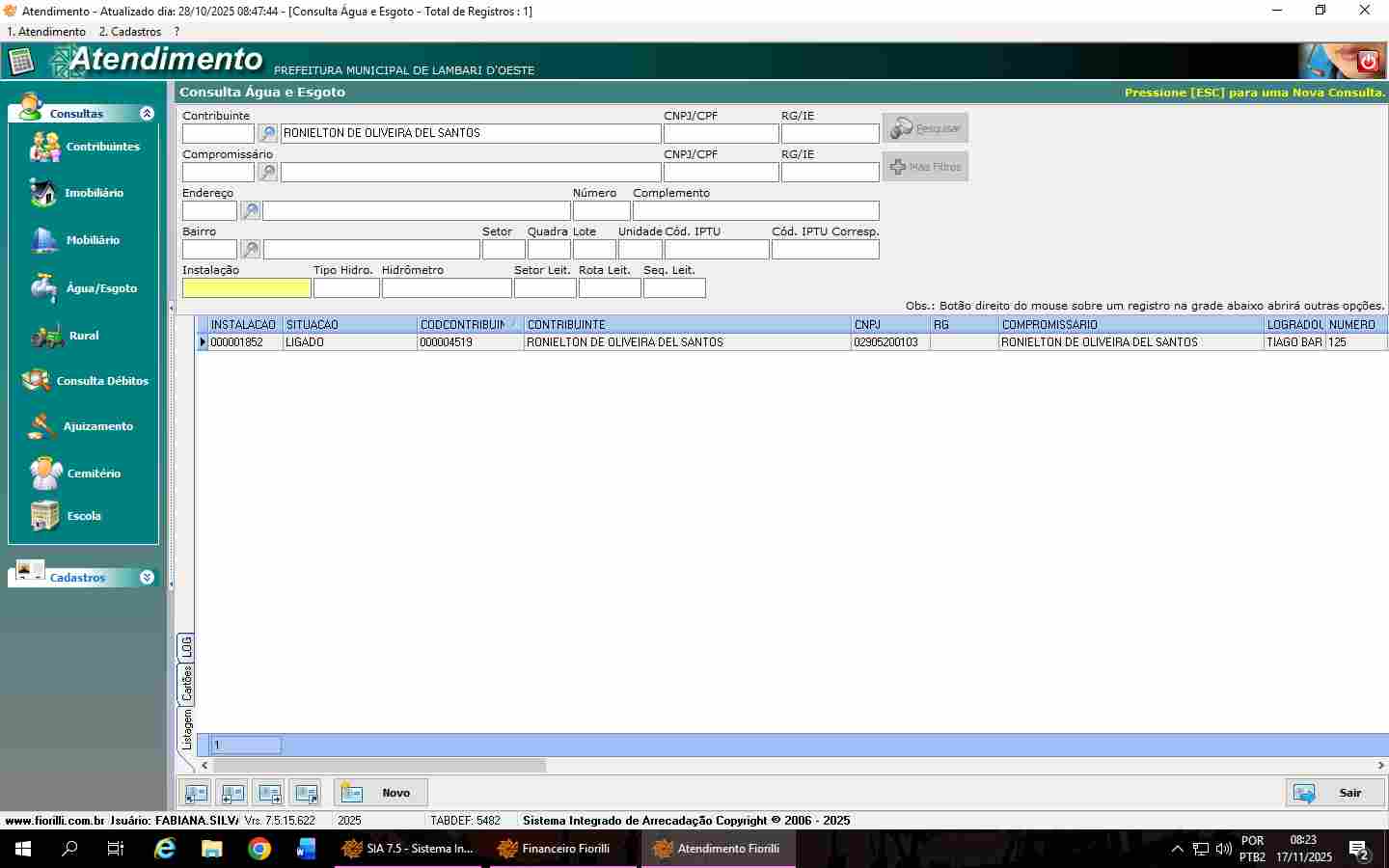Click the Bairro lookup magnifier icon
Image resolution: width=1389 pixels, height=868 pixels.
click(250, 250)
